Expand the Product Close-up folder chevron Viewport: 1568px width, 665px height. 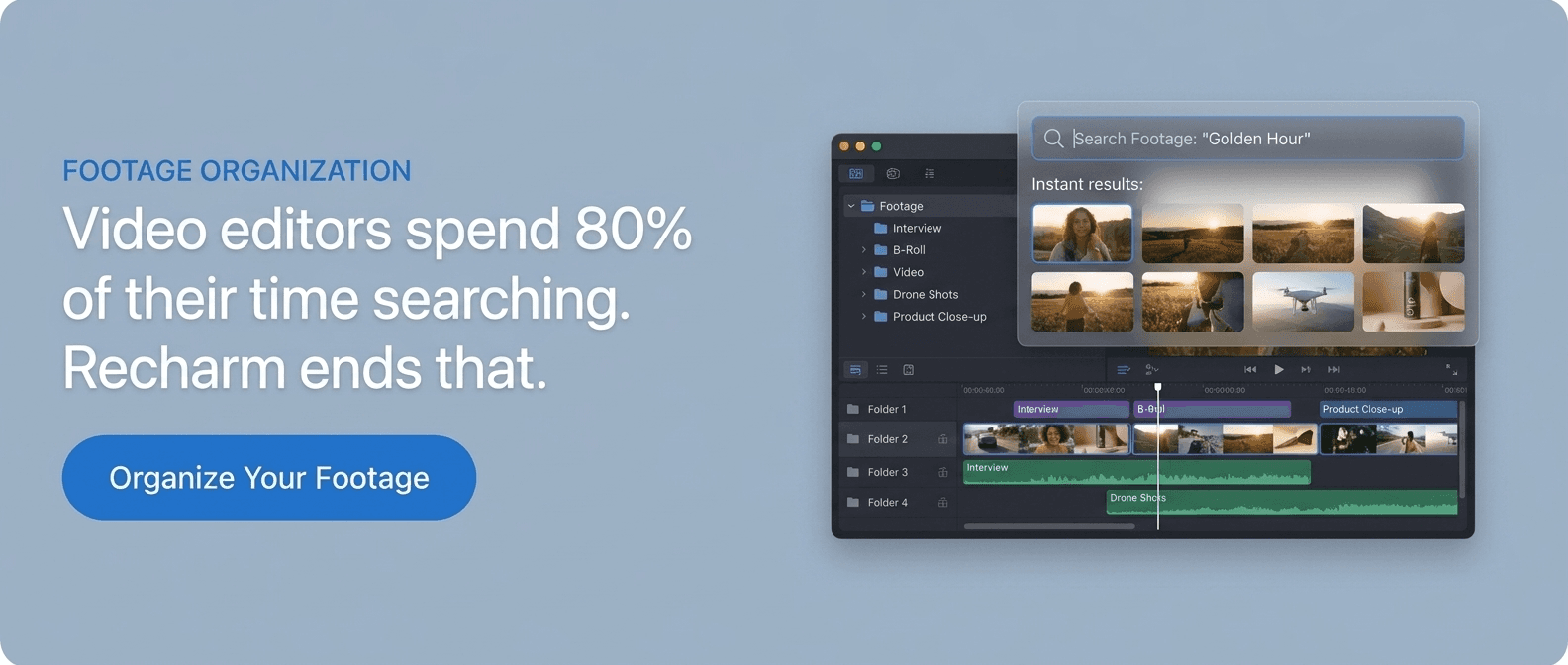tap(863, 317)
